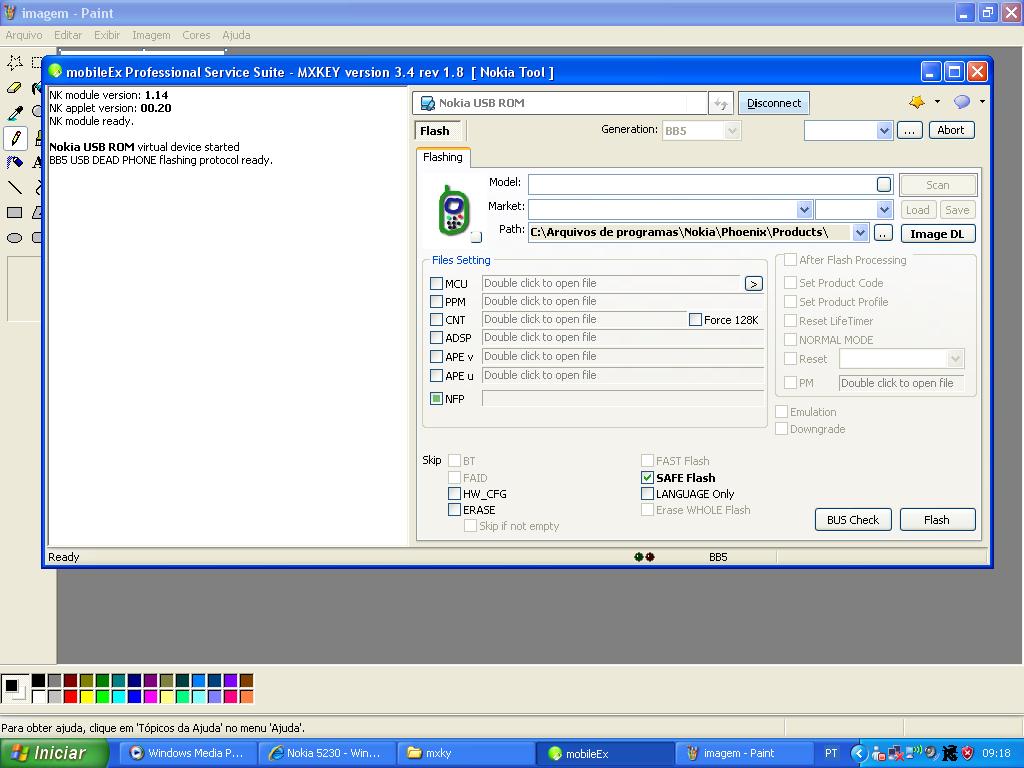Pick the cyan color swatch
This screenshot has height=768, width=1024.
click(x=118, y=696)
